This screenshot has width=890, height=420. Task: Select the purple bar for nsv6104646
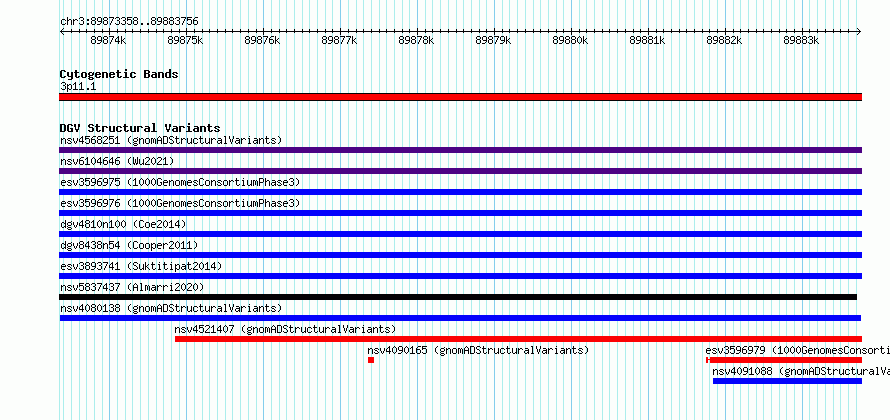pos(461,171)
